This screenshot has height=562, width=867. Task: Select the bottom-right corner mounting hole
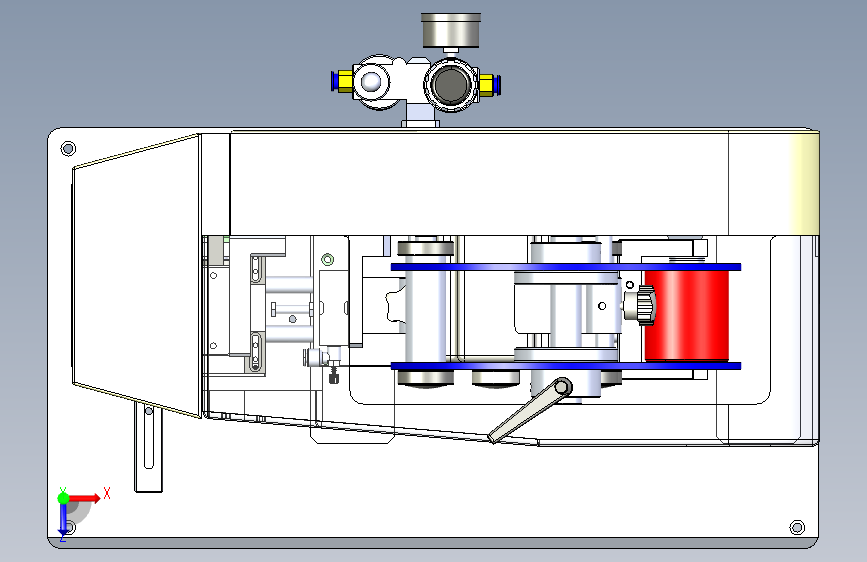797,527
